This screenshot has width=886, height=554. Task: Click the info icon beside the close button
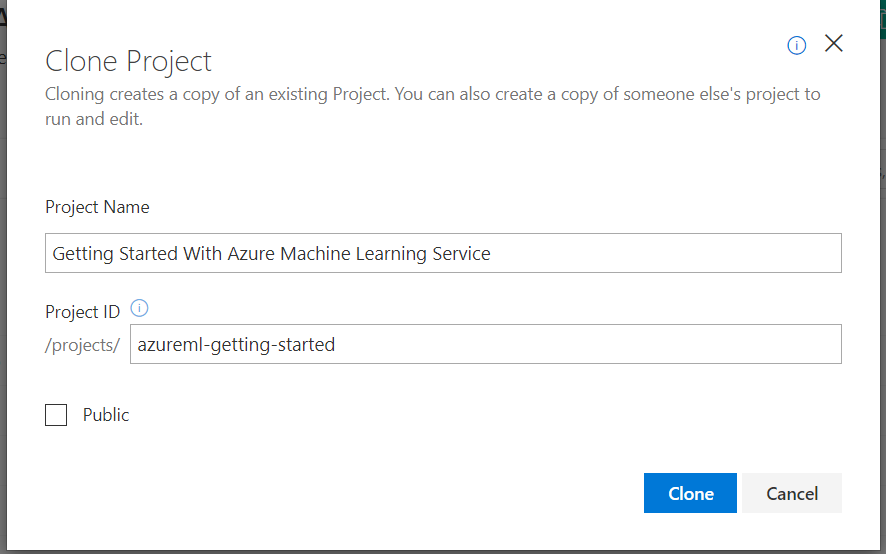point(797,45)
